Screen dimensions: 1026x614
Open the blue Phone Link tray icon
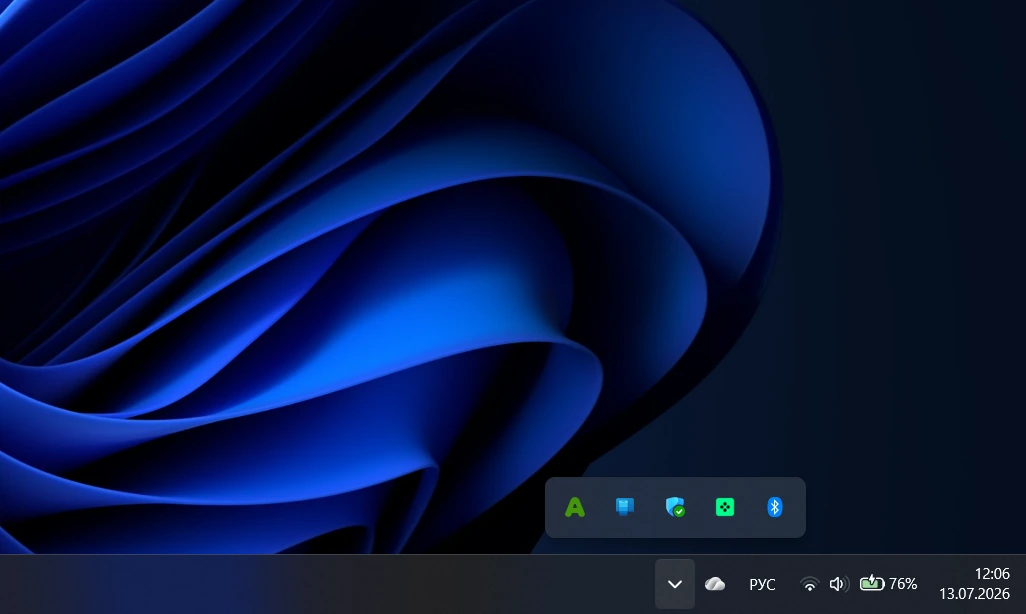point(625,507)
